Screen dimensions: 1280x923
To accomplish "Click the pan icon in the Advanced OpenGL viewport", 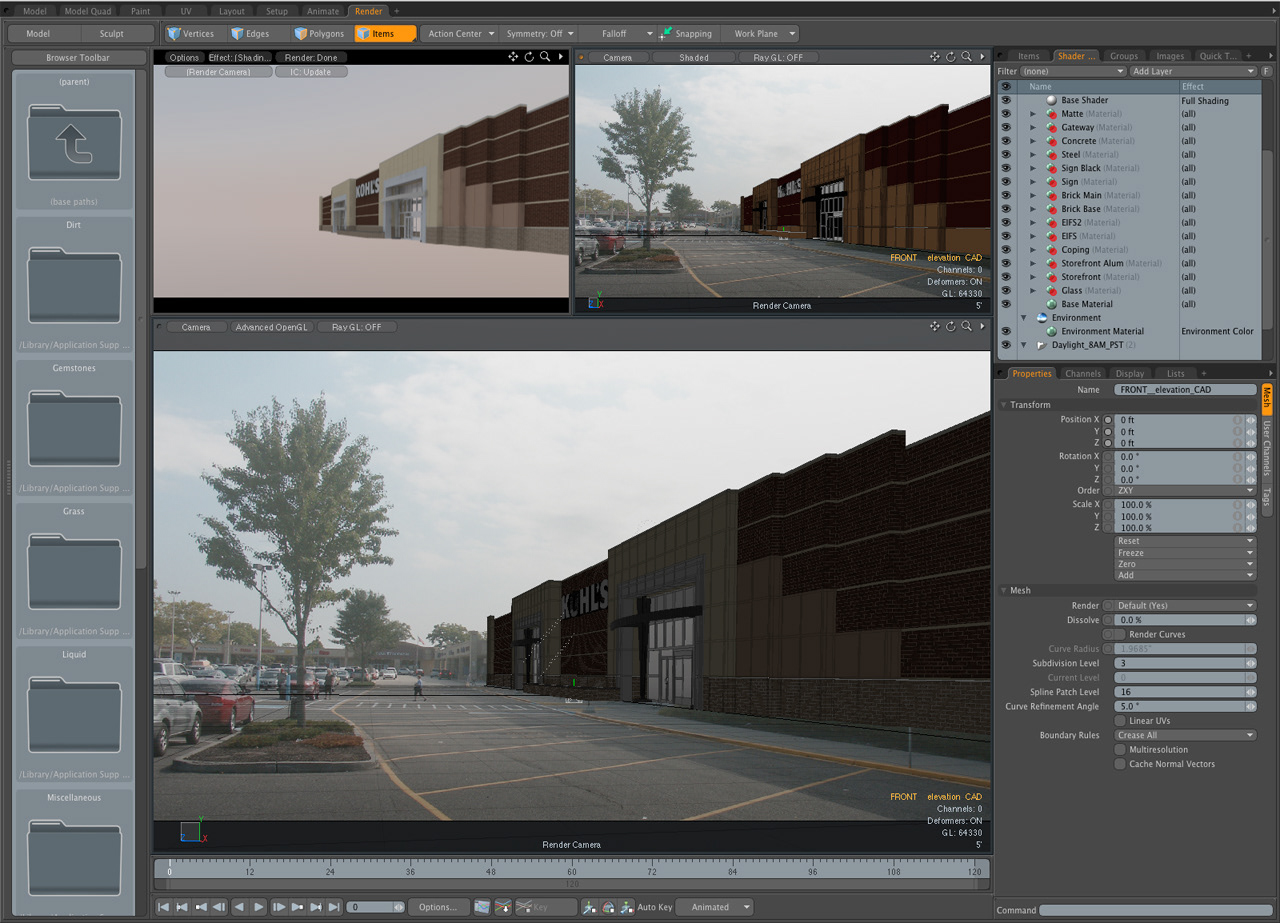I will tap(935, 326).
